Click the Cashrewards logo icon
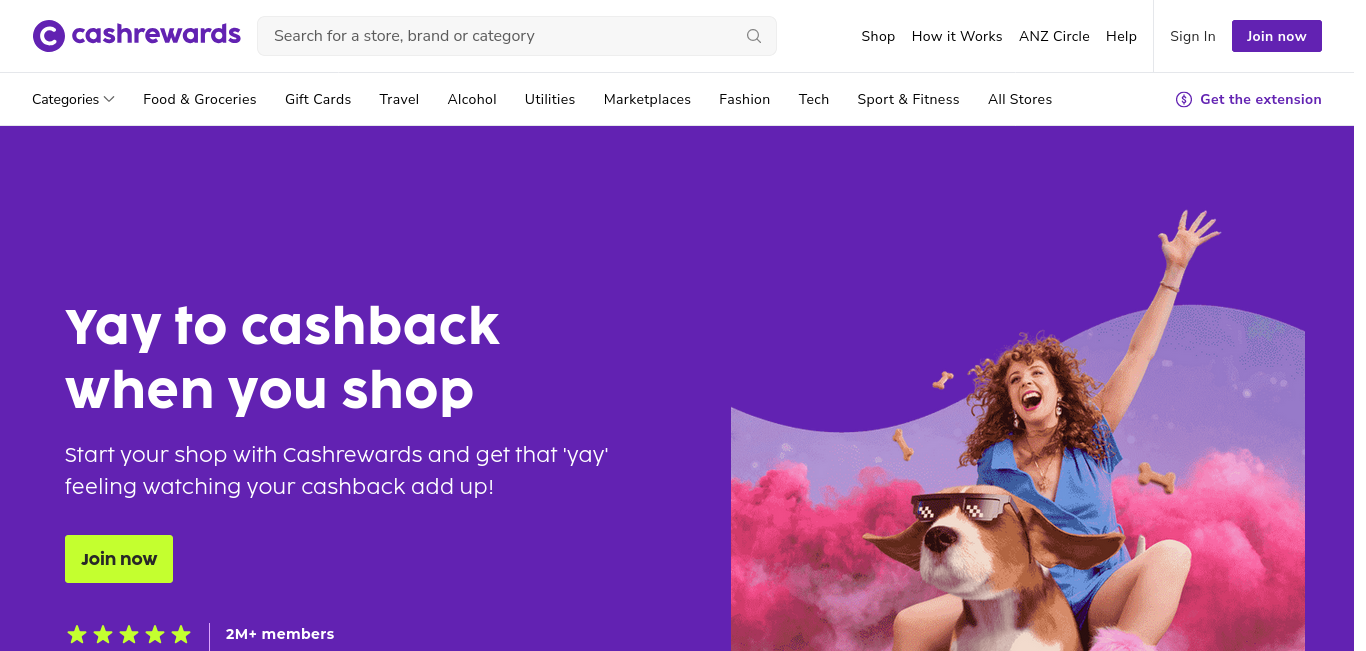The height and width of the screenshot is (651, 1366). [x=49, y=36]
